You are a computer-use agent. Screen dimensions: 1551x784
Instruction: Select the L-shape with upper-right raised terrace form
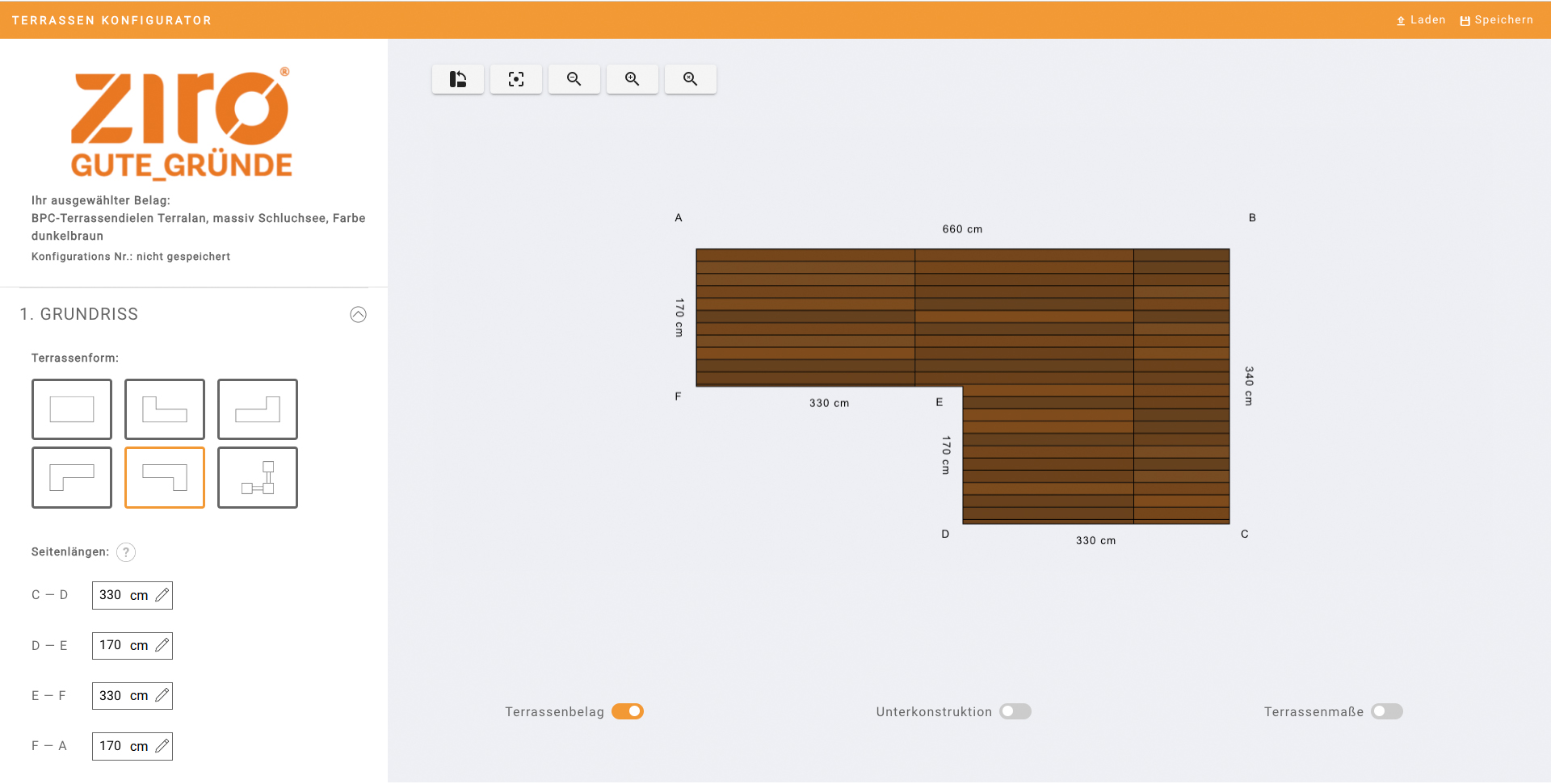coord(258,409)
